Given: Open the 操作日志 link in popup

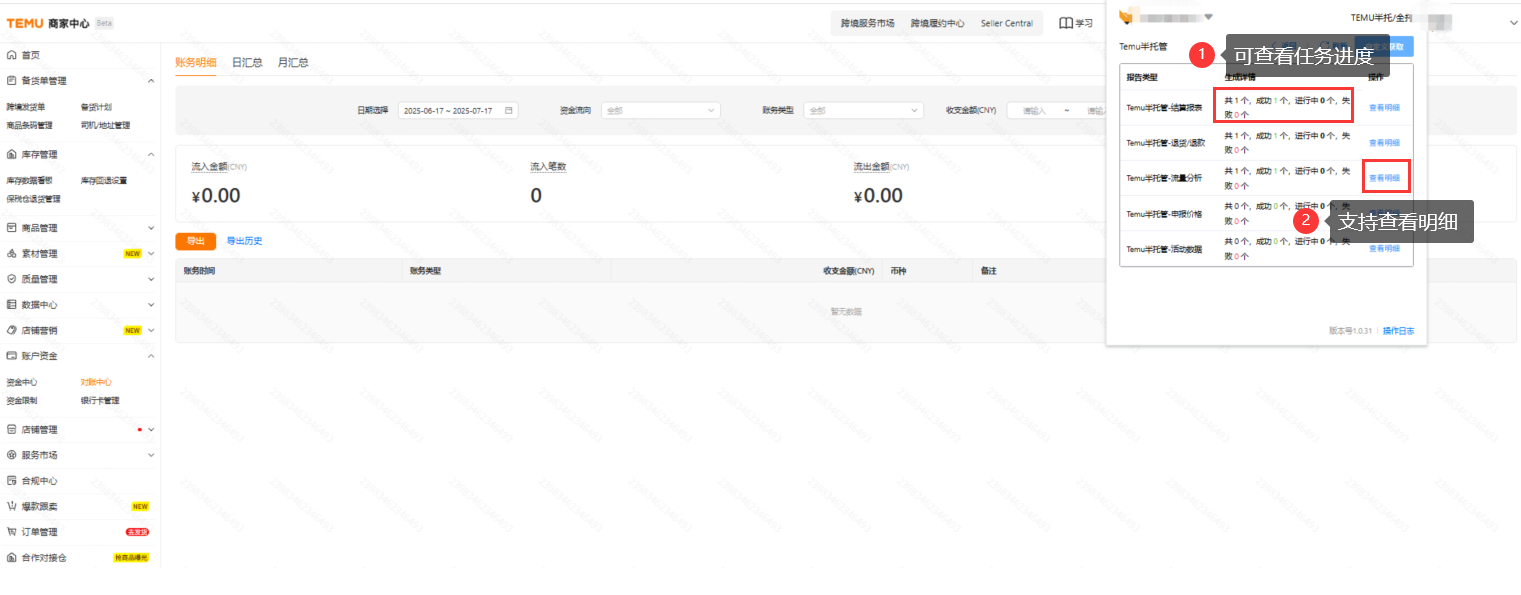Looking at the screenshot, I should pos(1398,330).
